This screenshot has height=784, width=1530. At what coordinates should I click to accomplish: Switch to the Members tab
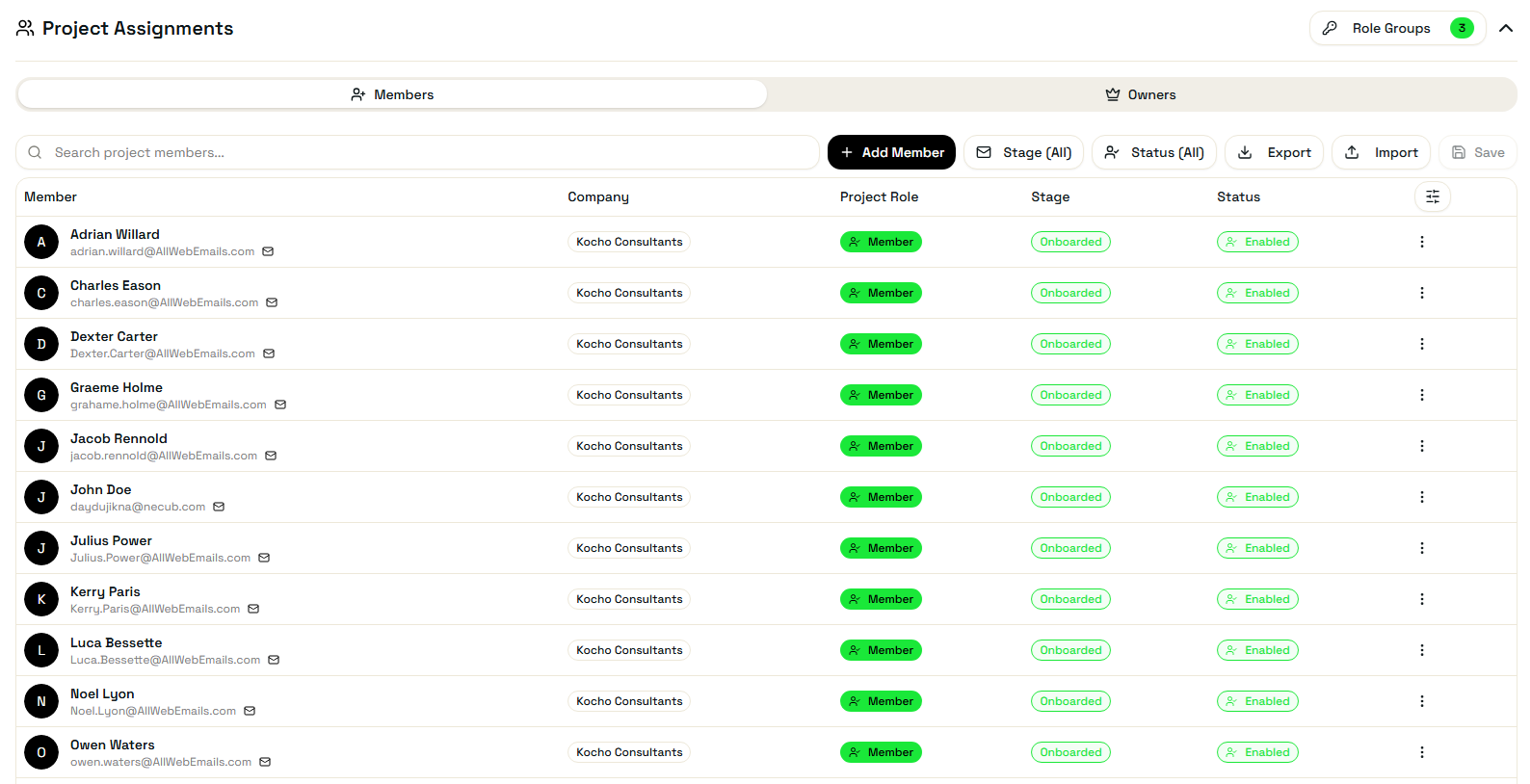click(392, 94)
